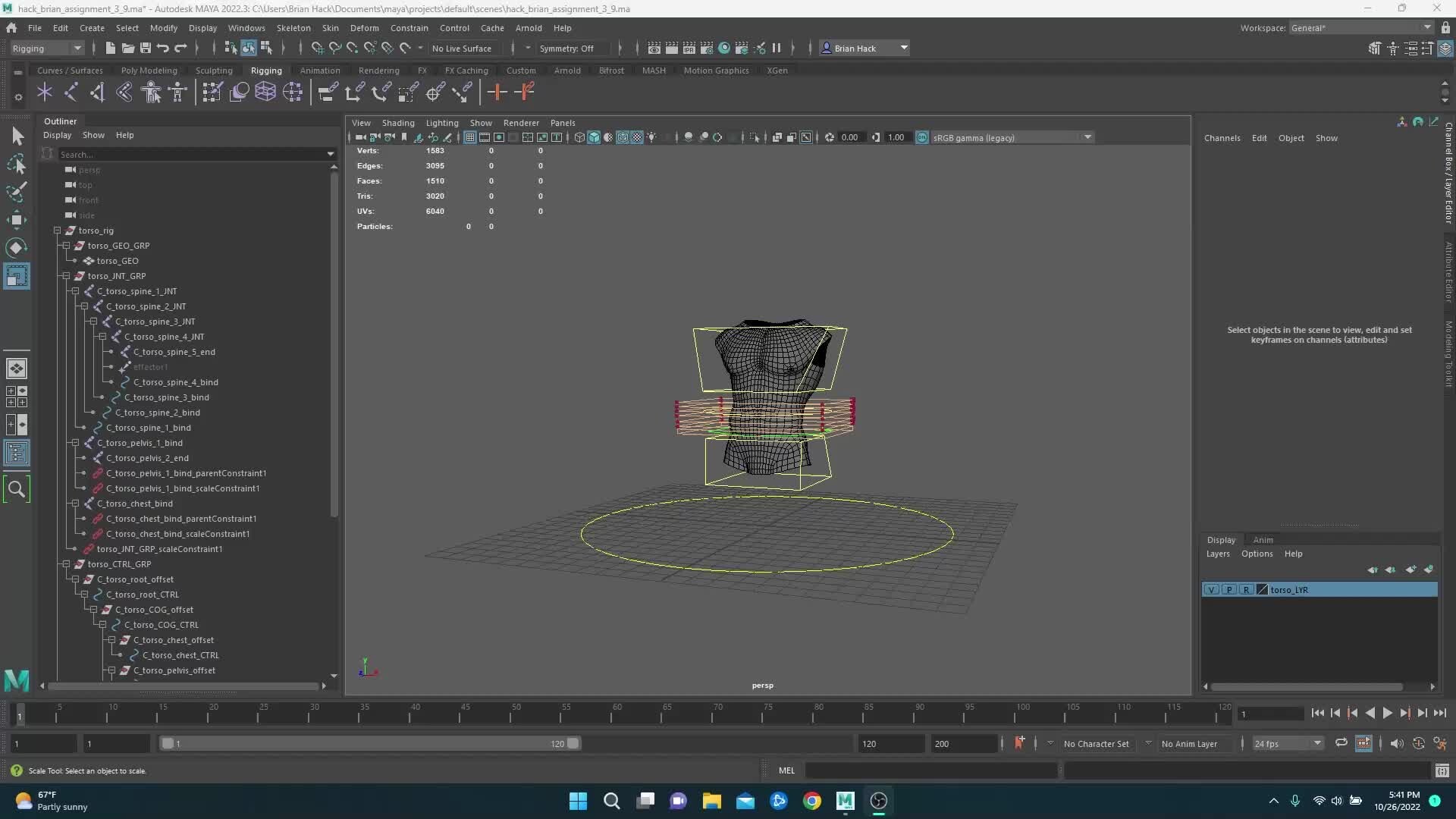Select the Move tool in the toolbox
Viewport: 1456px width, 819px height.
pyautogui.click(x=17, y=220)
